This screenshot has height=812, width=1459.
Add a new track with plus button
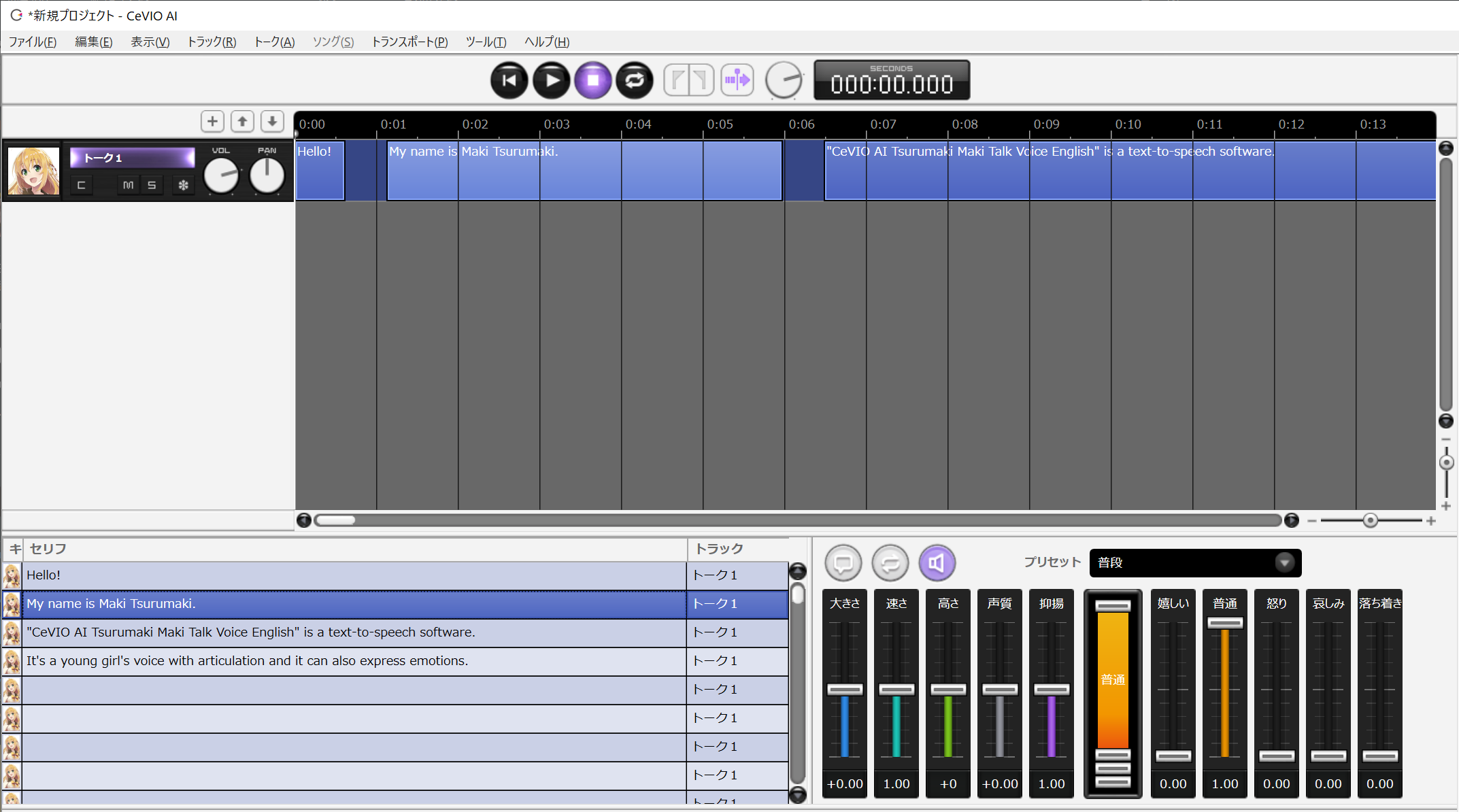pos(213,121)
